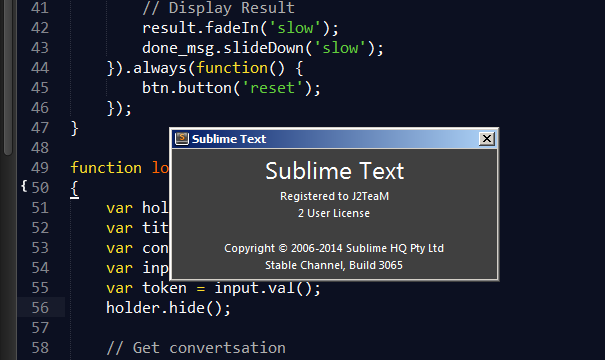Click the vertical scrollbar thumb in the editor
605x360 pixels.
(x=7, y=77)
